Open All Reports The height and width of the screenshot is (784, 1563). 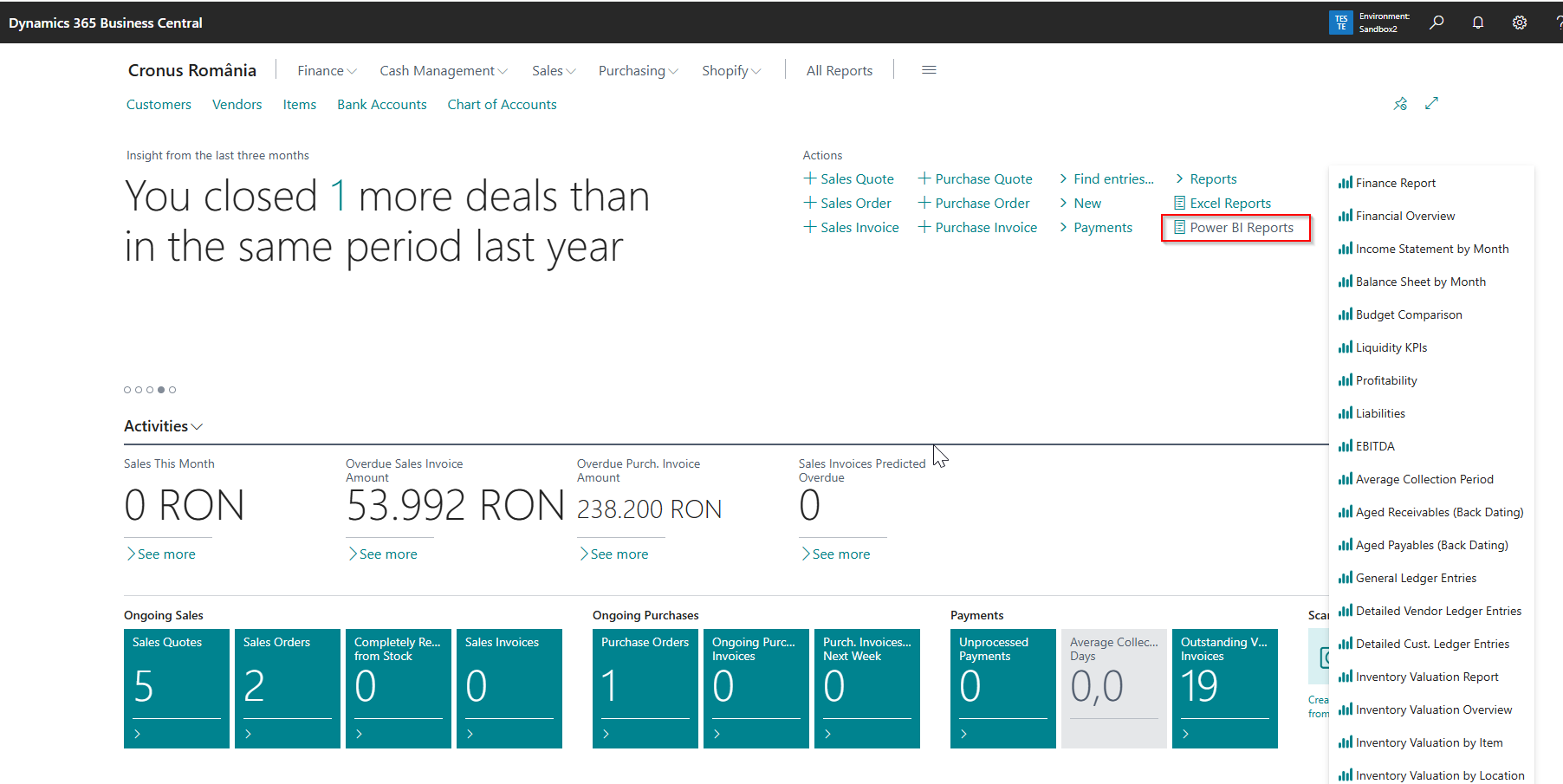coord(840,71)
